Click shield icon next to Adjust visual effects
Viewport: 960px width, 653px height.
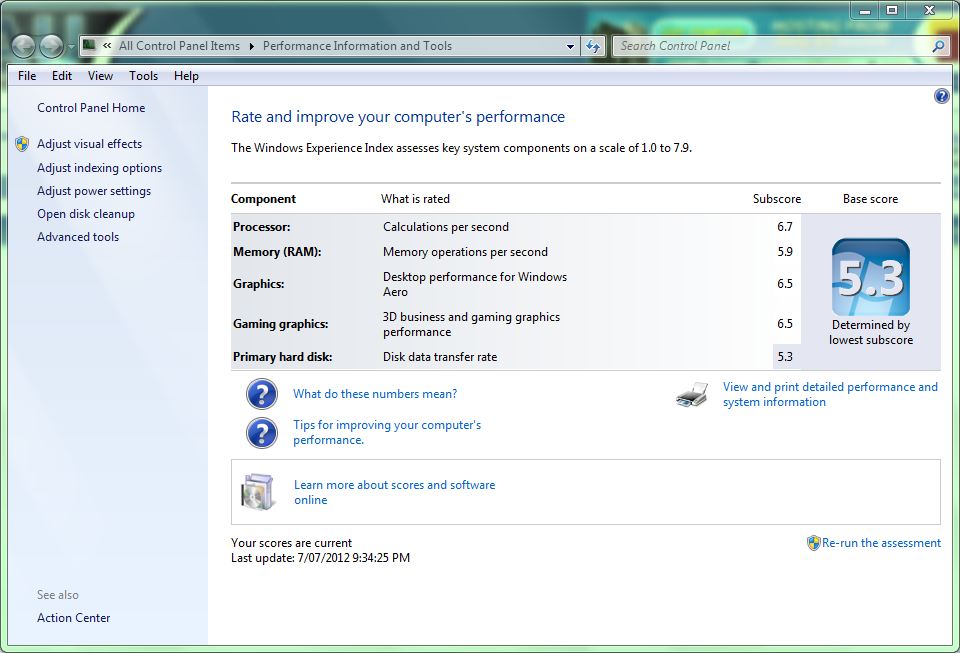click(22, 144)
